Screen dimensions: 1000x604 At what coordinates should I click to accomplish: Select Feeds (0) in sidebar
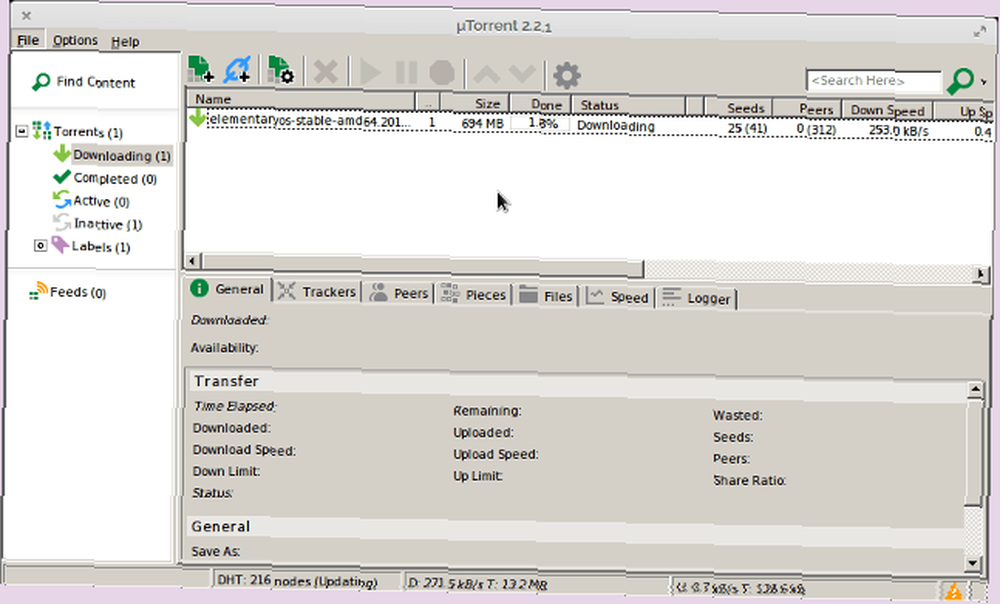pyautogui.click(x=78, y=292)
